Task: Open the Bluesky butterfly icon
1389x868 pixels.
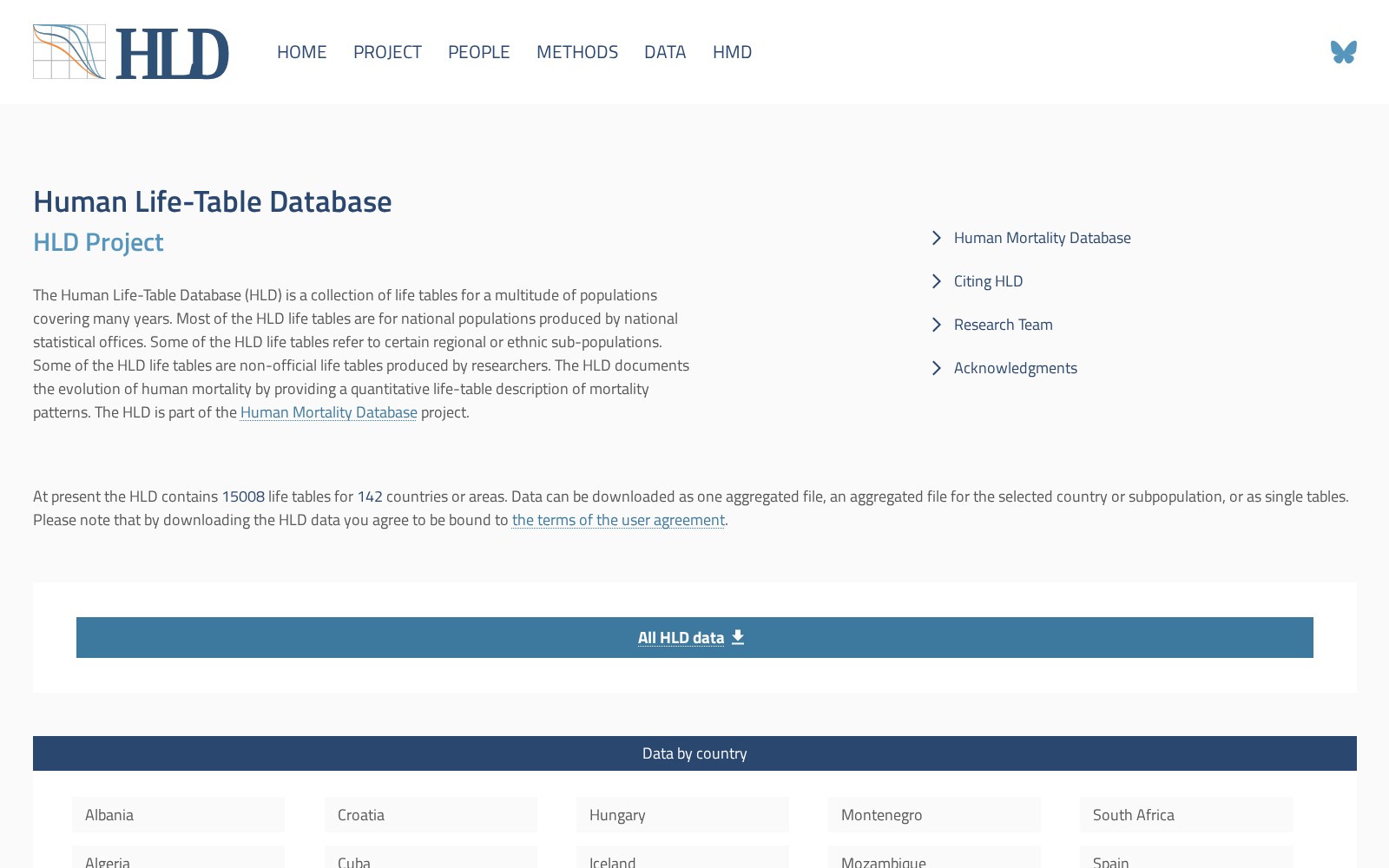Action: [x=1343, y=52]
